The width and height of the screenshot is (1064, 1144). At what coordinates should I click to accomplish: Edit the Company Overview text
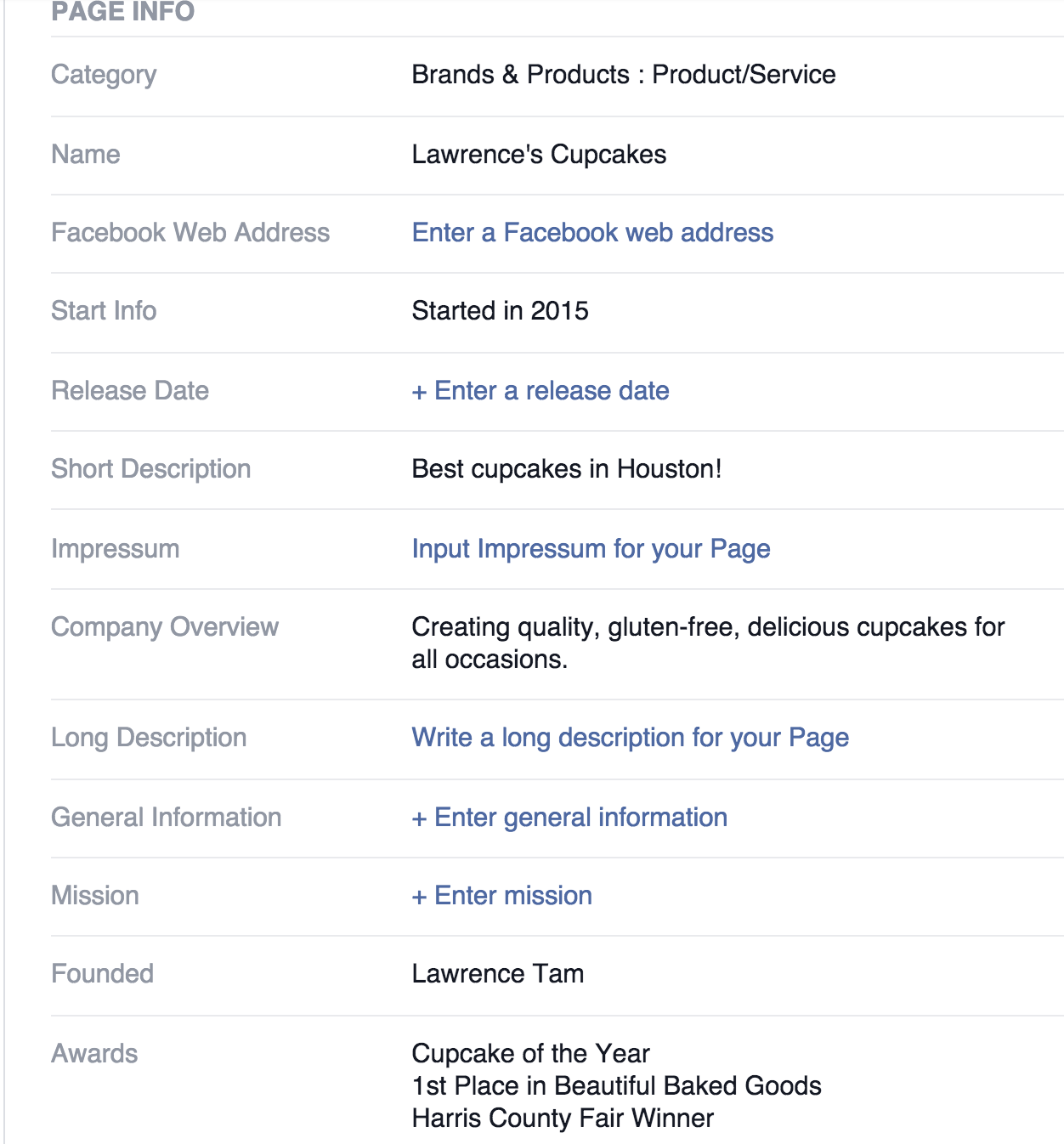(x=708, y=643)
